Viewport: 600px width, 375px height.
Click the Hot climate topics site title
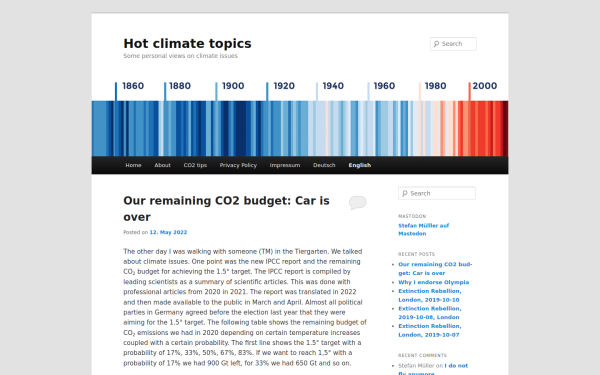tap(188, 44)
